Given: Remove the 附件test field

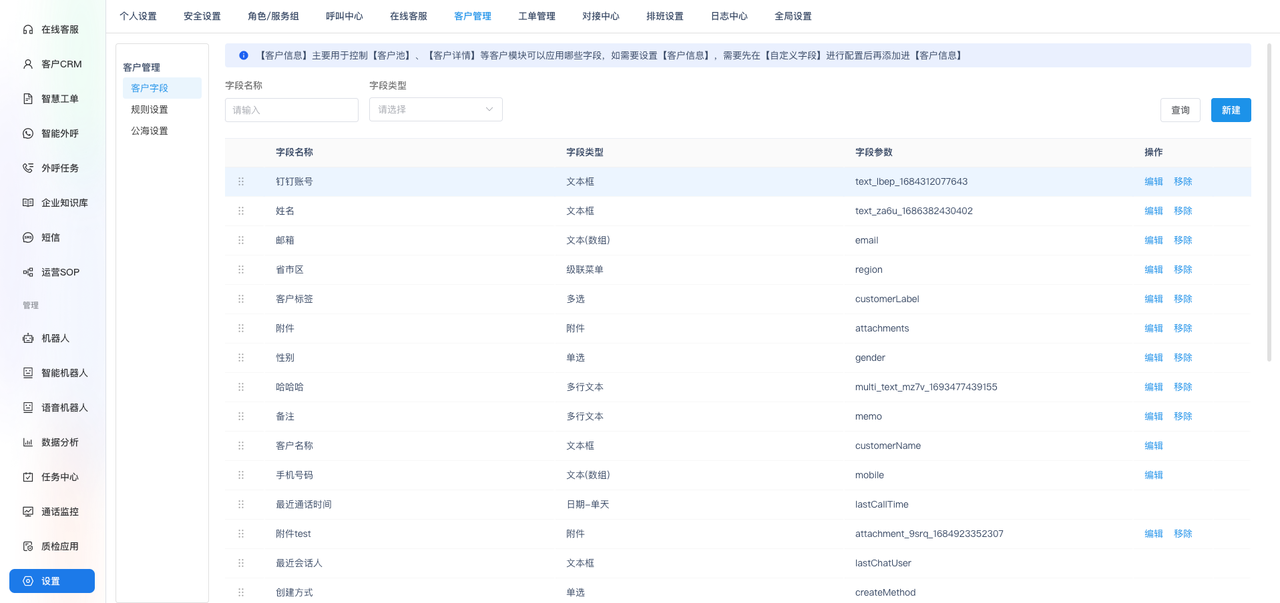Looking at the screenshot, I should point(1183,534).
